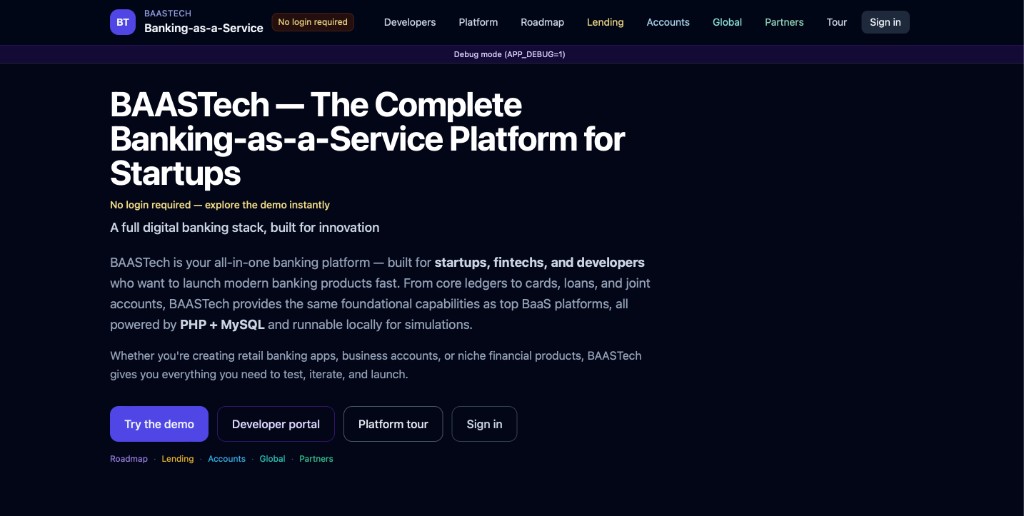The height and width of the screenshot is (516, 1024).
Task: Click Sign in button below the description
Action: 484,424
